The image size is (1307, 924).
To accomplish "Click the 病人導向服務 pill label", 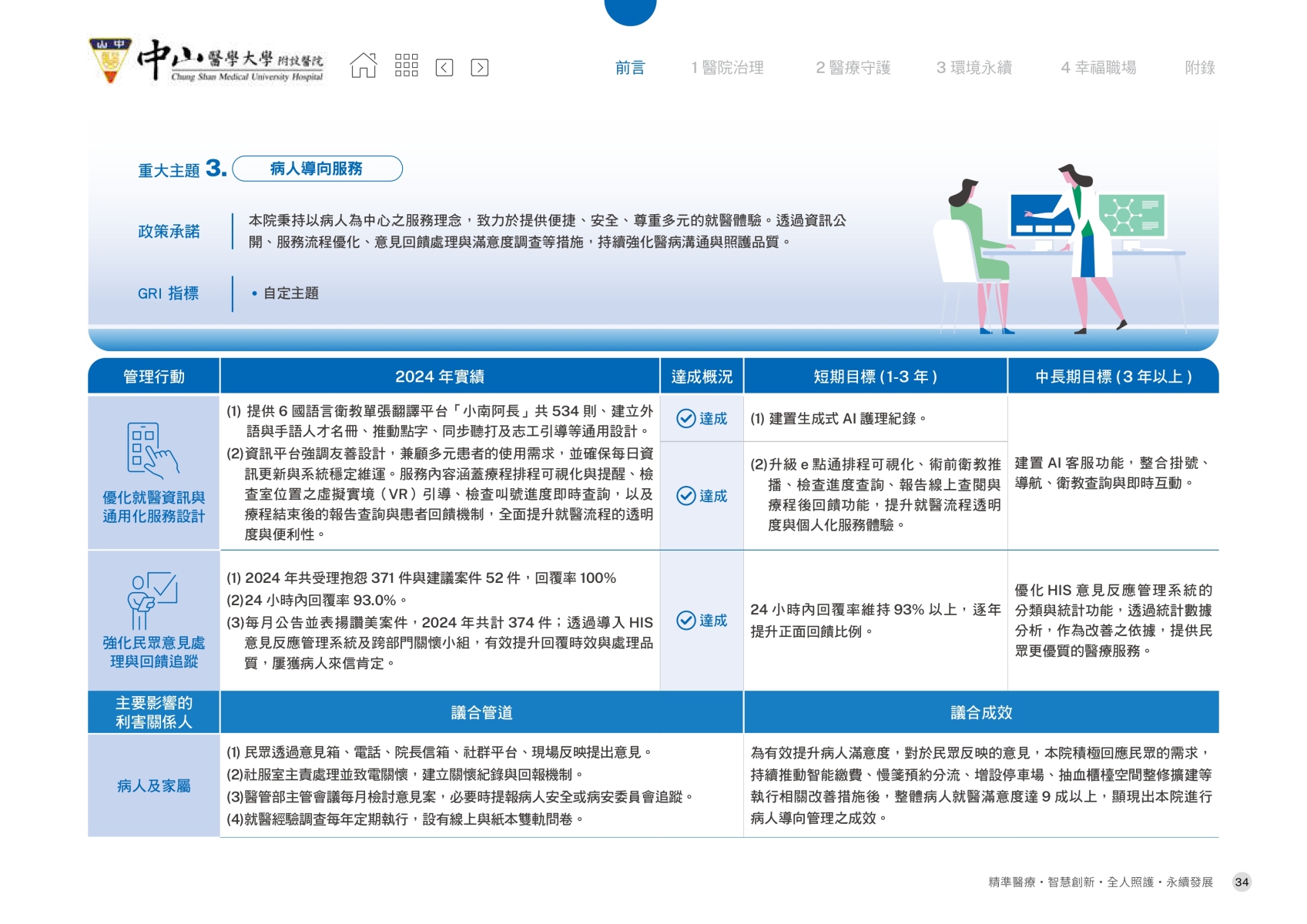I will coord(317,169).
